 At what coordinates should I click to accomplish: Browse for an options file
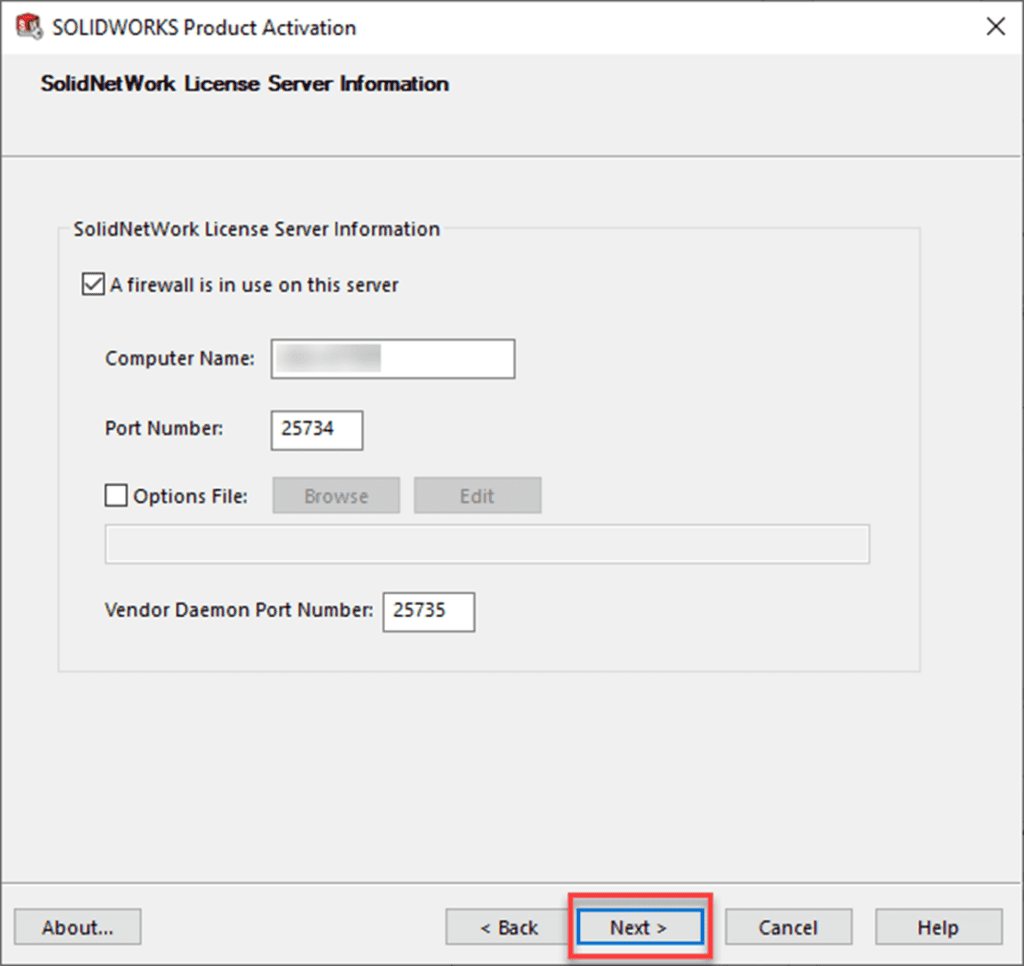point(335,494)
